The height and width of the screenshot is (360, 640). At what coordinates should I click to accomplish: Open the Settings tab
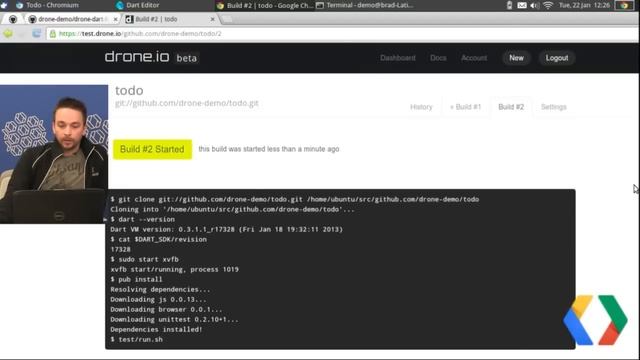(553, 107)
